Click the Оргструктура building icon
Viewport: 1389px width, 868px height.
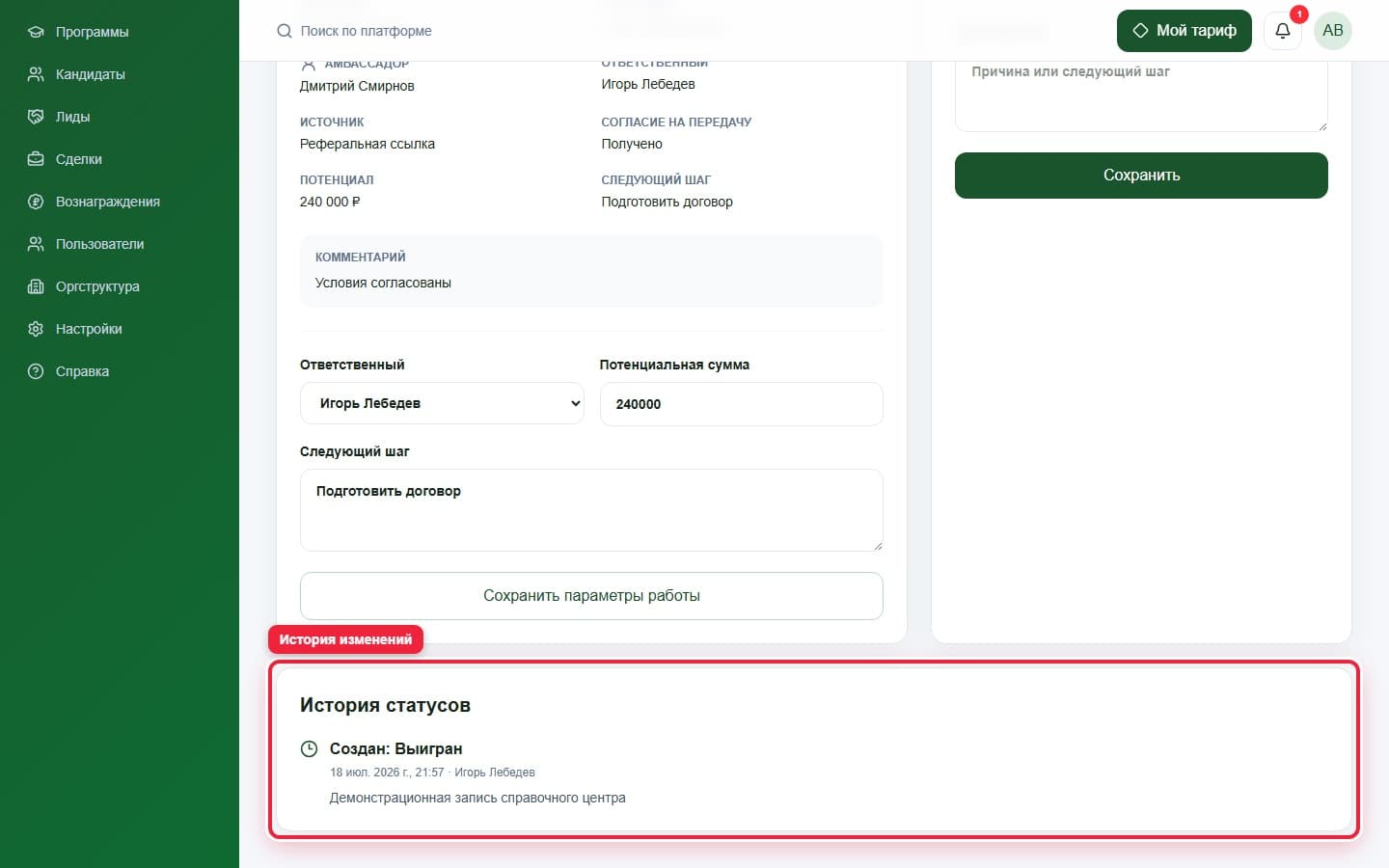(36, 286)
